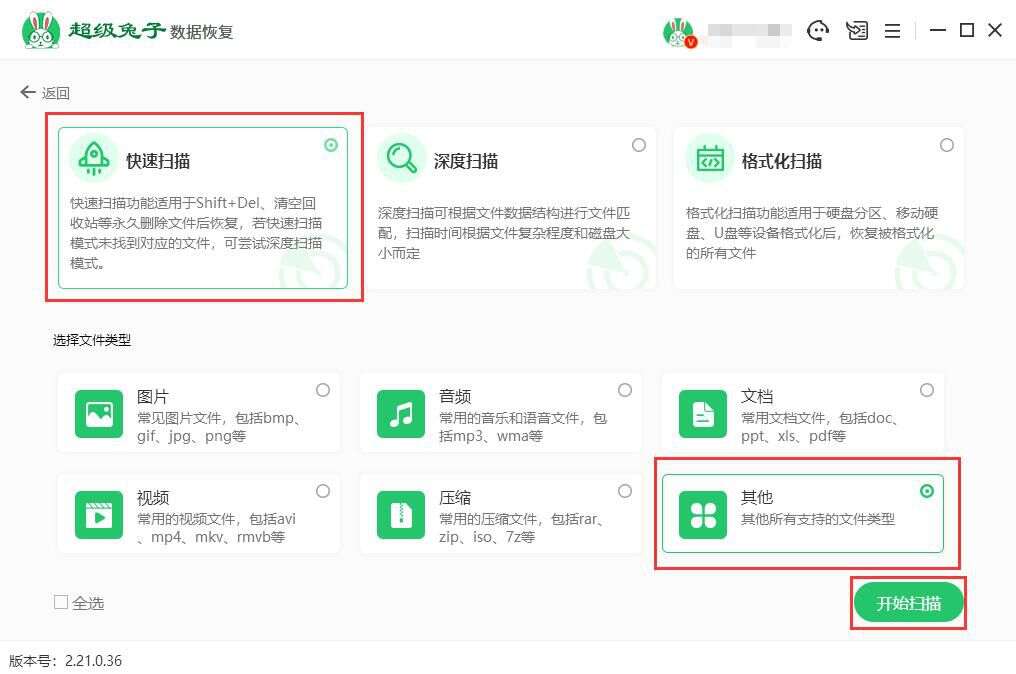The image size is (1016, 674).
Task: Close the data recovery window
Action: point(995,30)
